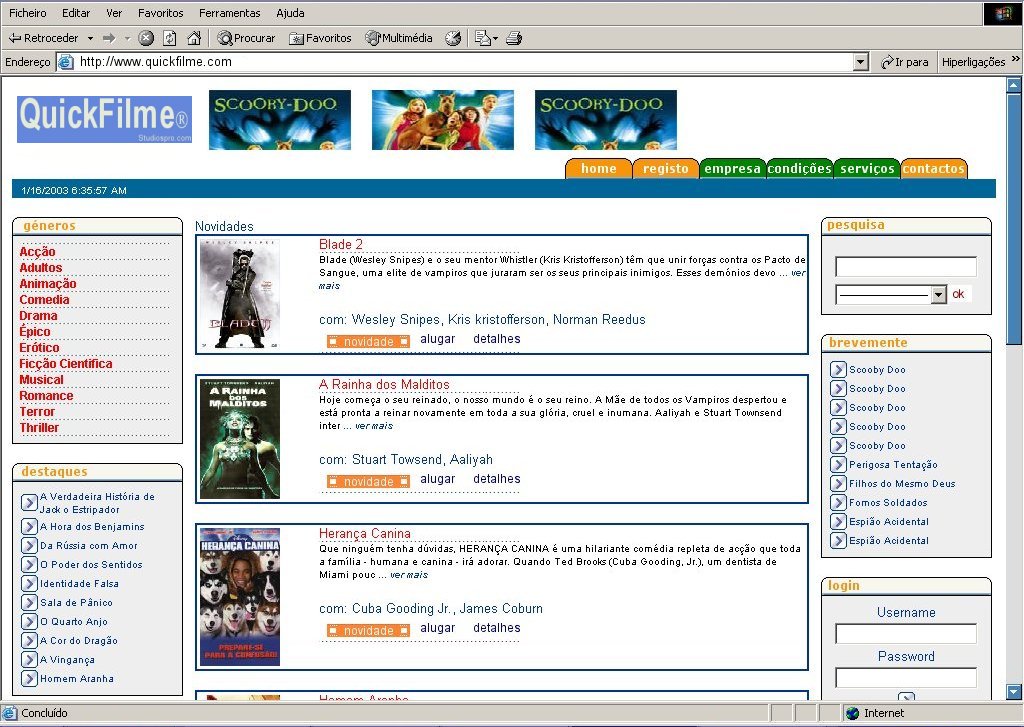The height and width of the screenshot is (727, 1024).
Task: Expand the search category dropdown in pesquisa
Action: coord(938,295)
